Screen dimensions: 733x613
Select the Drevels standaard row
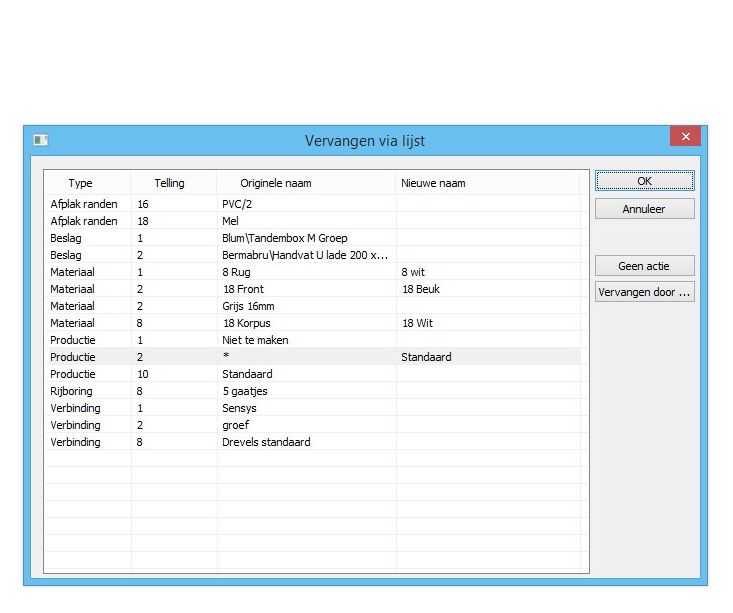(x=265, y=442)
